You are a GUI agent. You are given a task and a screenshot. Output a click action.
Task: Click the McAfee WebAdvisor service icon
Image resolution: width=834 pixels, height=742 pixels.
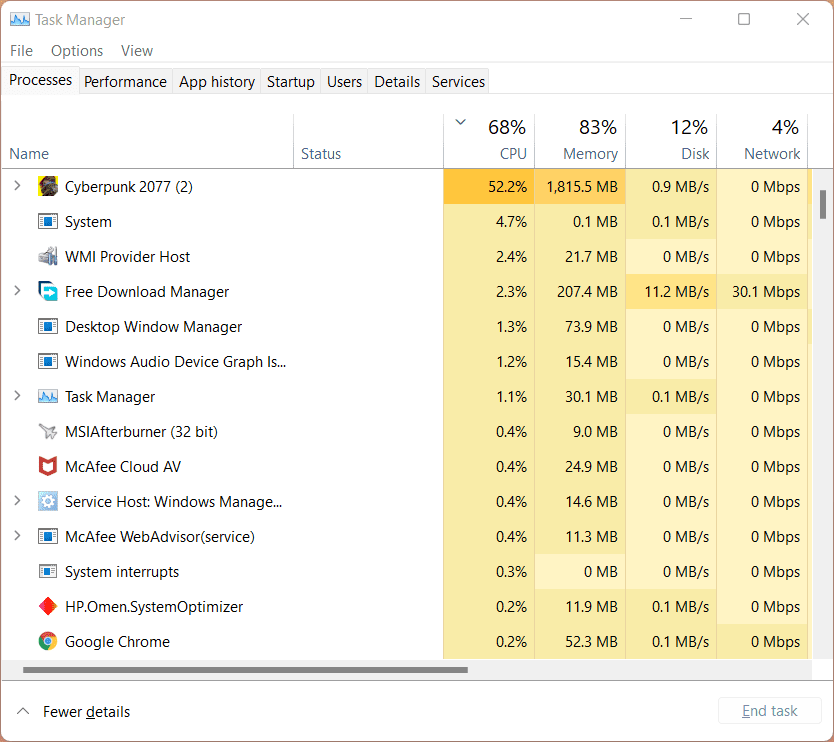48,536
